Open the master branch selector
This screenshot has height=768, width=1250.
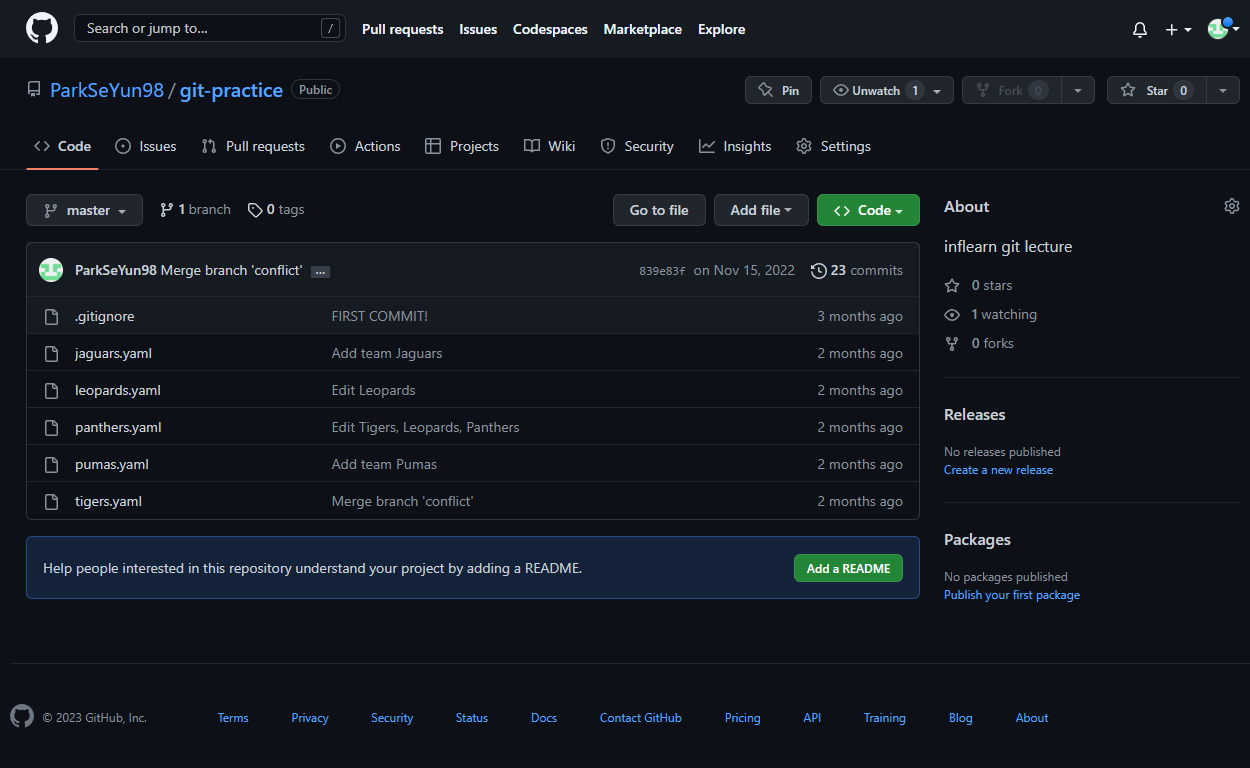point(84,210)
